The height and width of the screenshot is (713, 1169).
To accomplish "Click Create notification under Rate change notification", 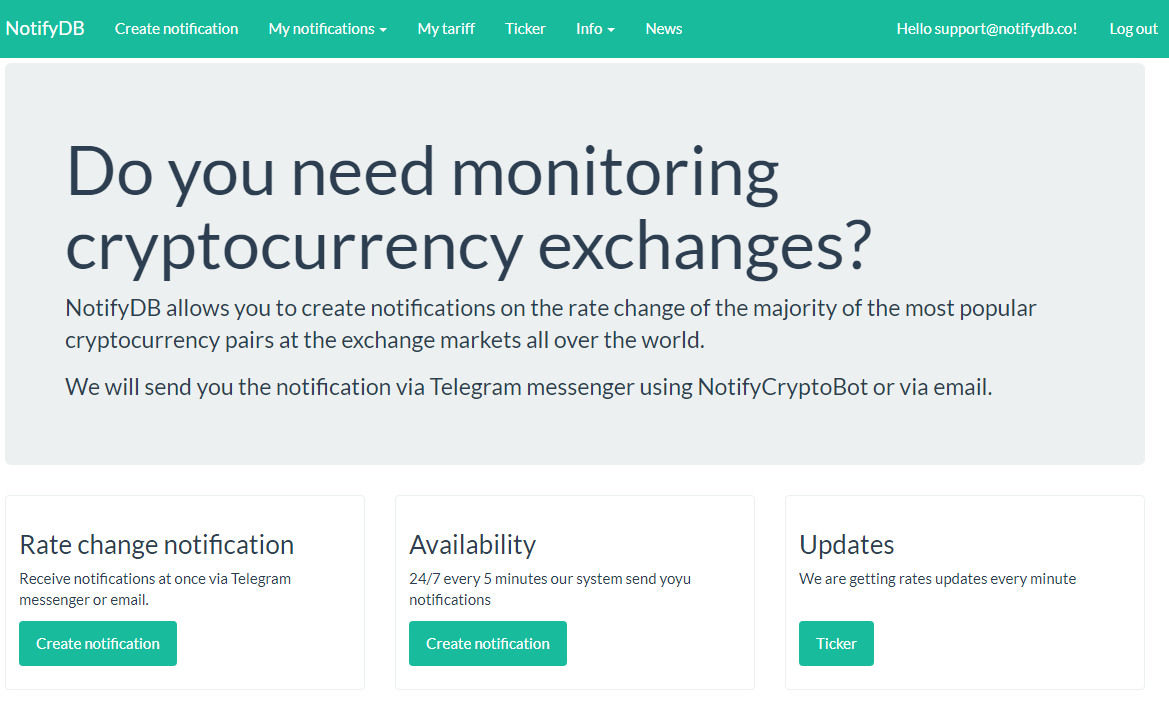I will (x=98, y=643).
